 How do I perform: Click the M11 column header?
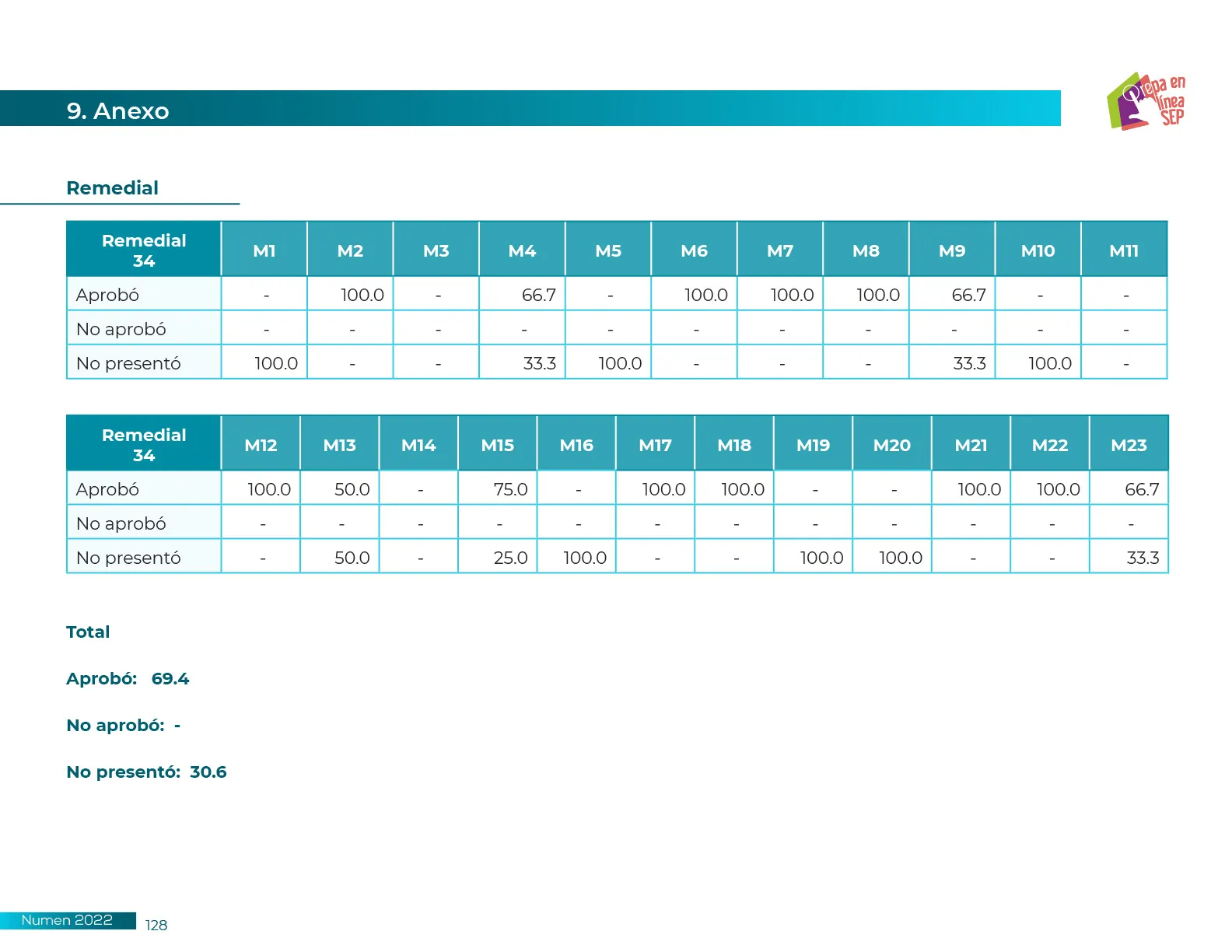pyautogui.click(x=1123, y=250)
